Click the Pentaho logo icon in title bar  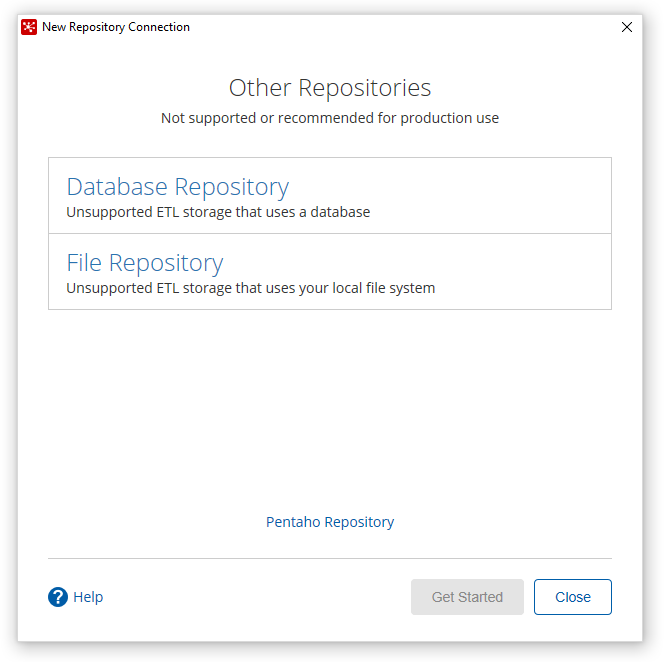coord(29,27)
